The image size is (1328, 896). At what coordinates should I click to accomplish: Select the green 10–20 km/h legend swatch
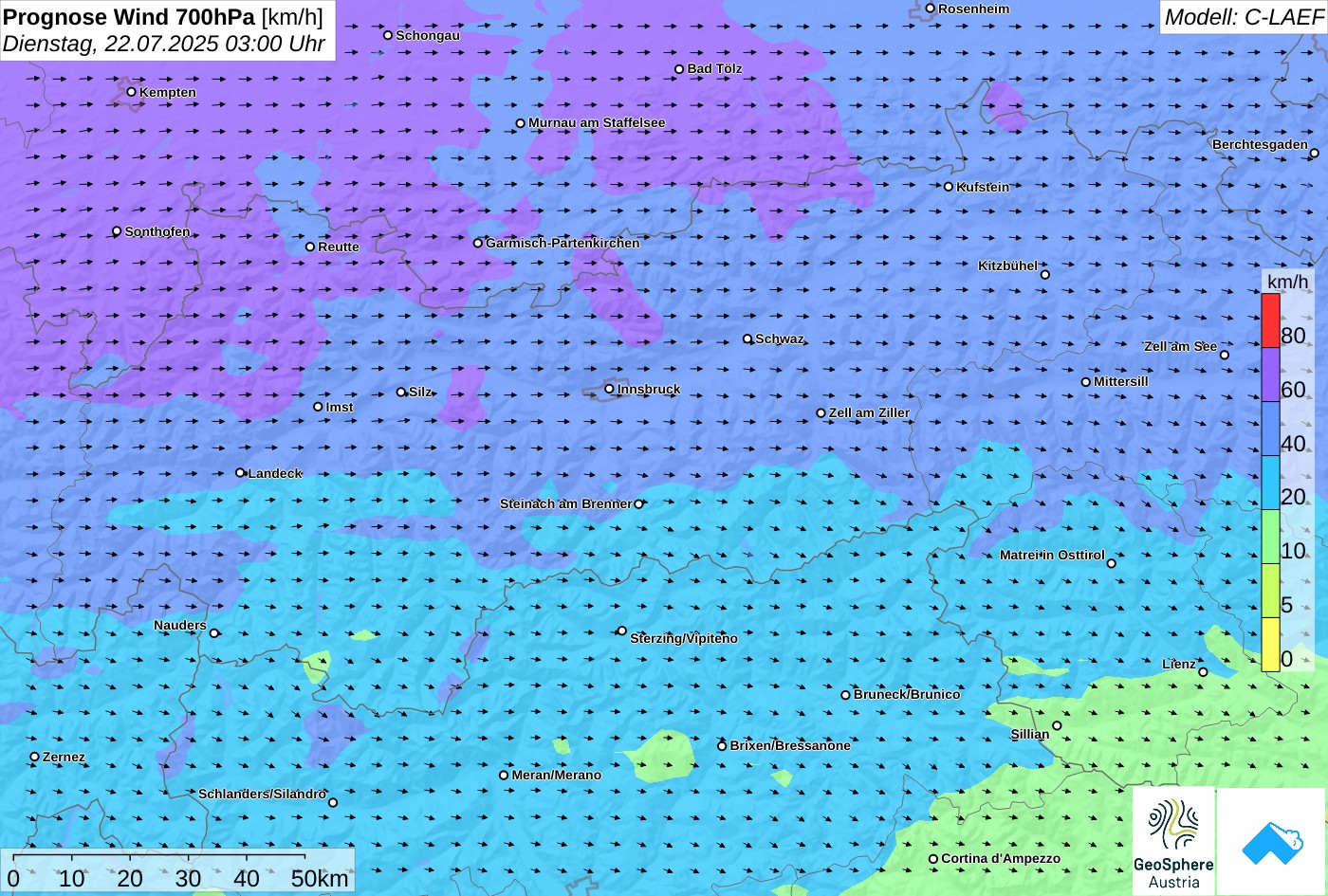tap(1270, 537)
